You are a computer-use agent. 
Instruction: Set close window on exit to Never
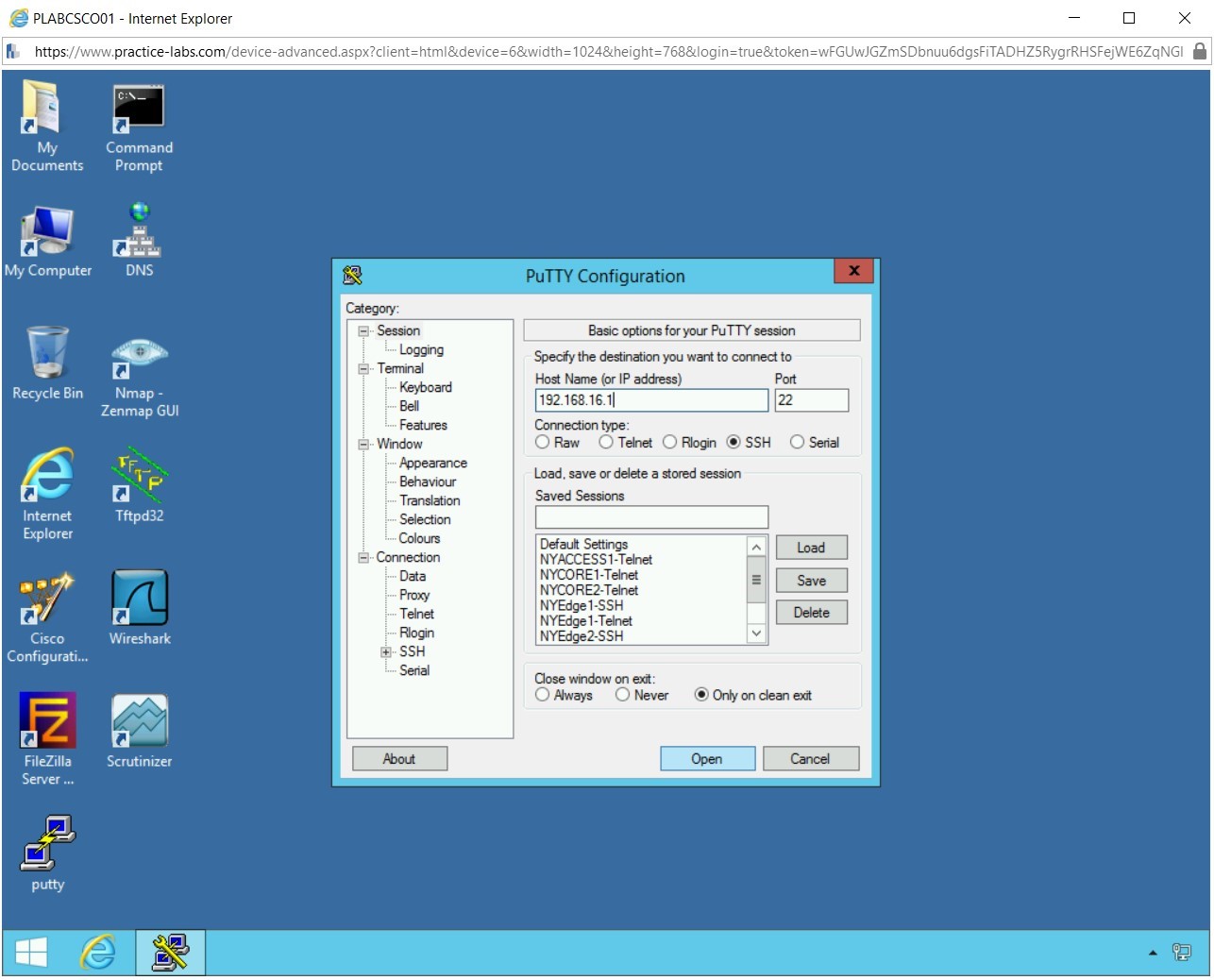(622, 695)
